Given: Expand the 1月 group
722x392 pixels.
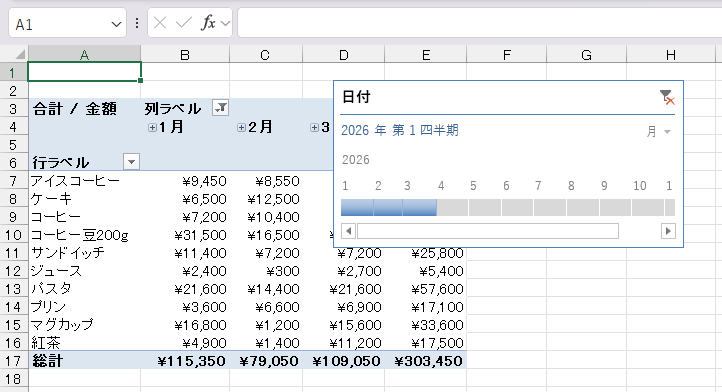Looking at the screenshot, I should pyautogui.click(x=152, y=127).
